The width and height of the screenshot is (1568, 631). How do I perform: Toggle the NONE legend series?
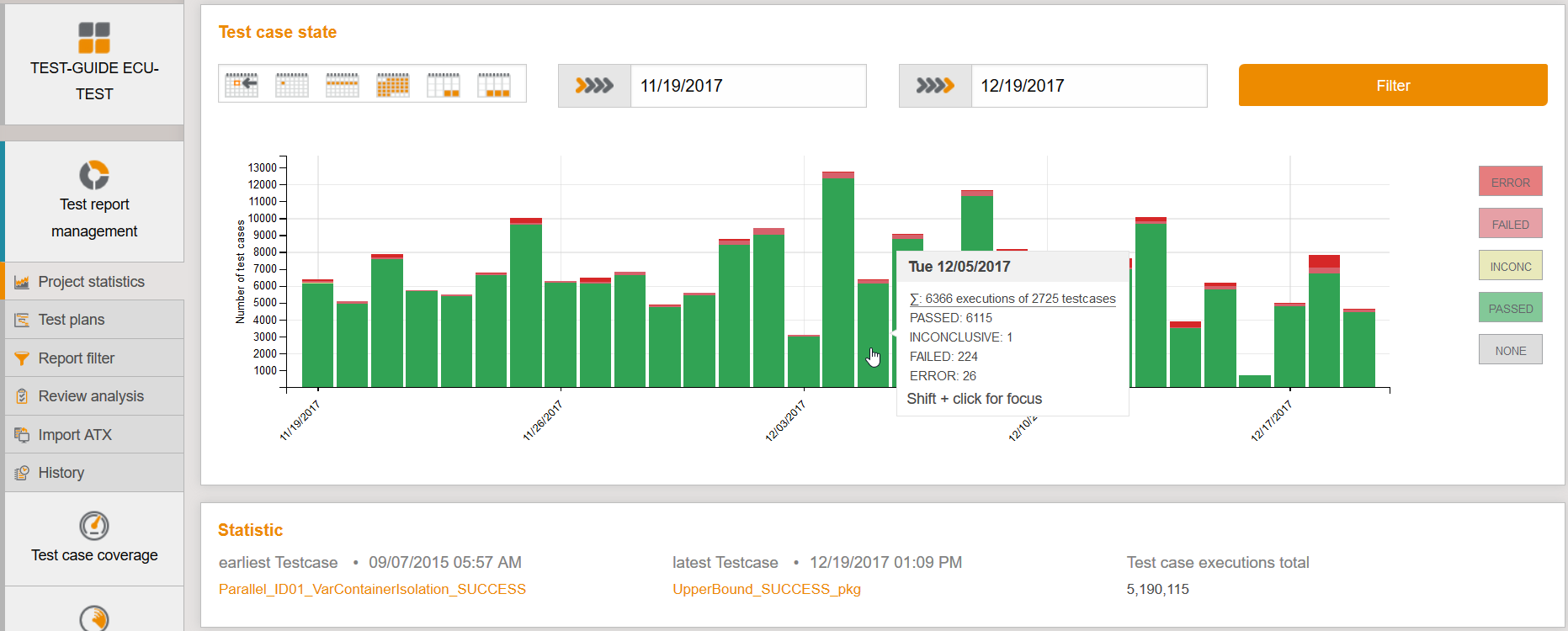click(x=1510, y=350)
